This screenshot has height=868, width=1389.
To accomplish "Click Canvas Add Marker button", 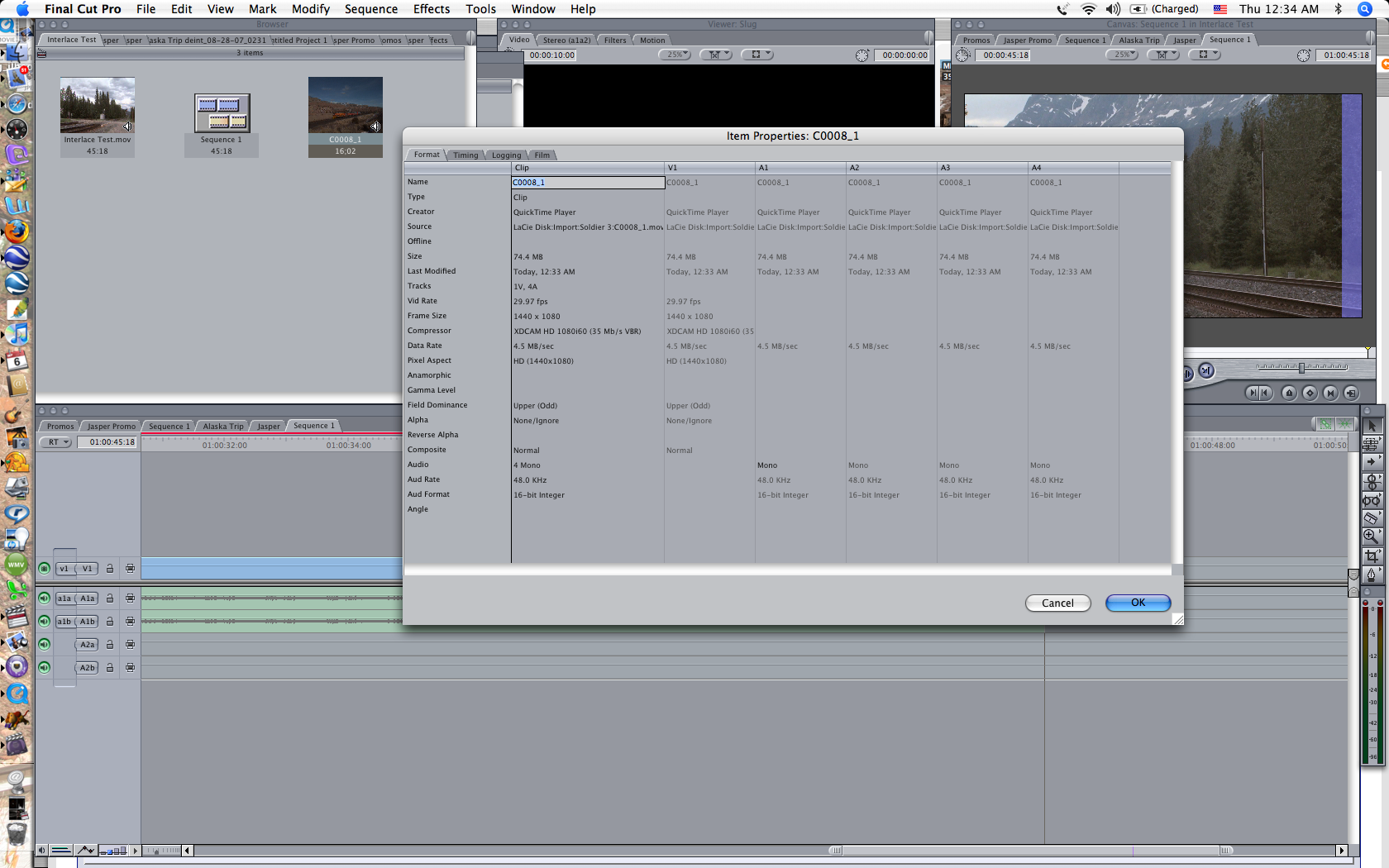I will (1289, 393).
